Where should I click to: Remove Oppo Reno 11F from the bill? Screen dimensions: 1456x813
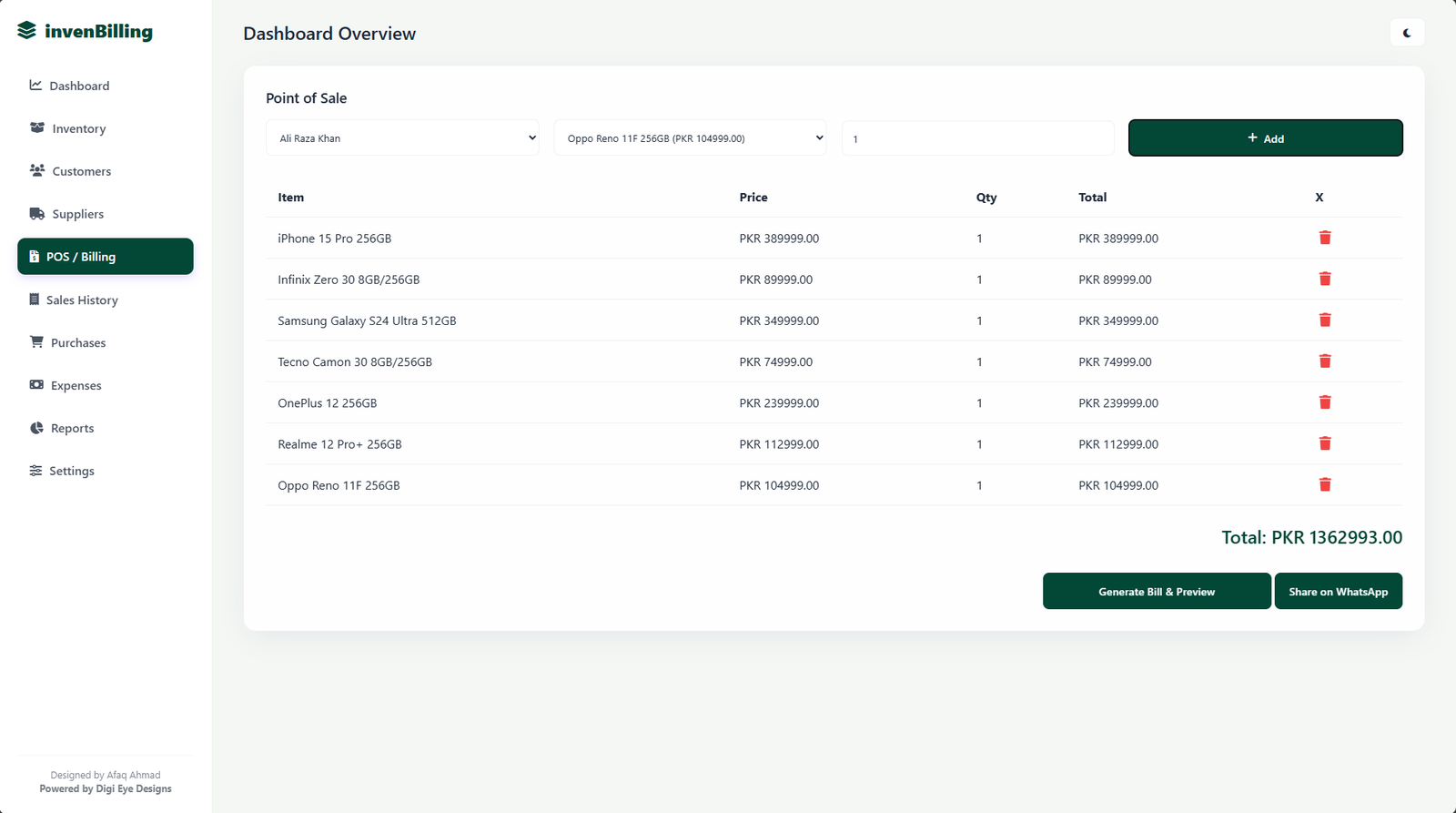click(1325, 485)
